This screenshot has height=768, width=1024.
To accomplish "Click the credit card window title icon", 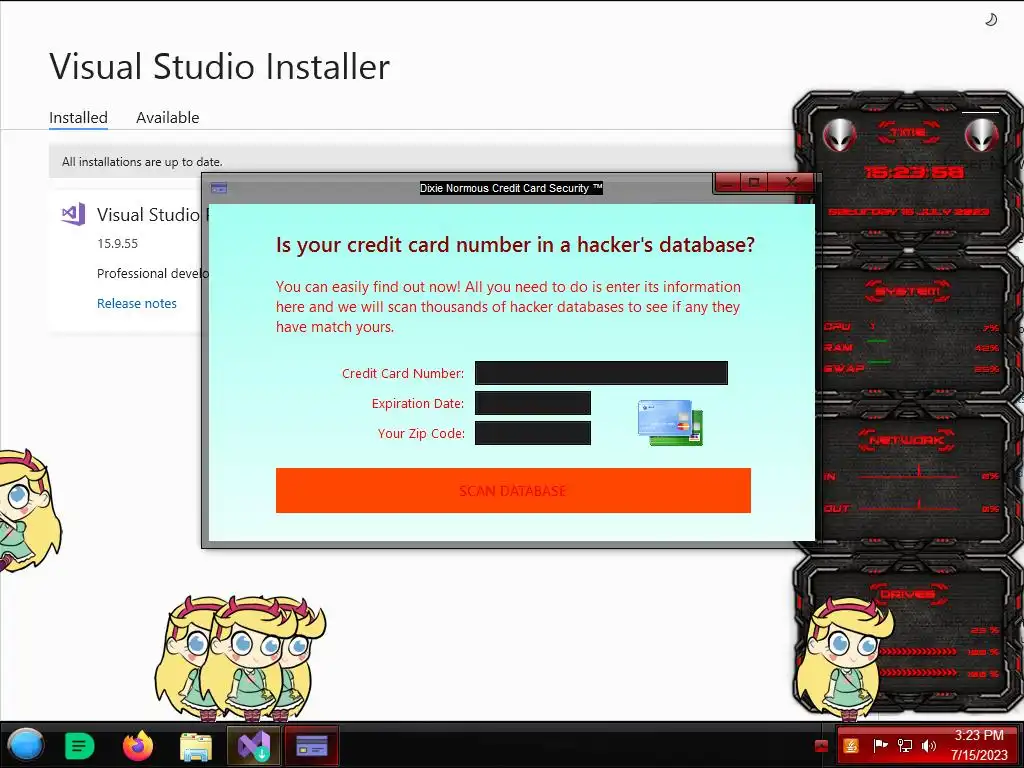I will point(219,188).
